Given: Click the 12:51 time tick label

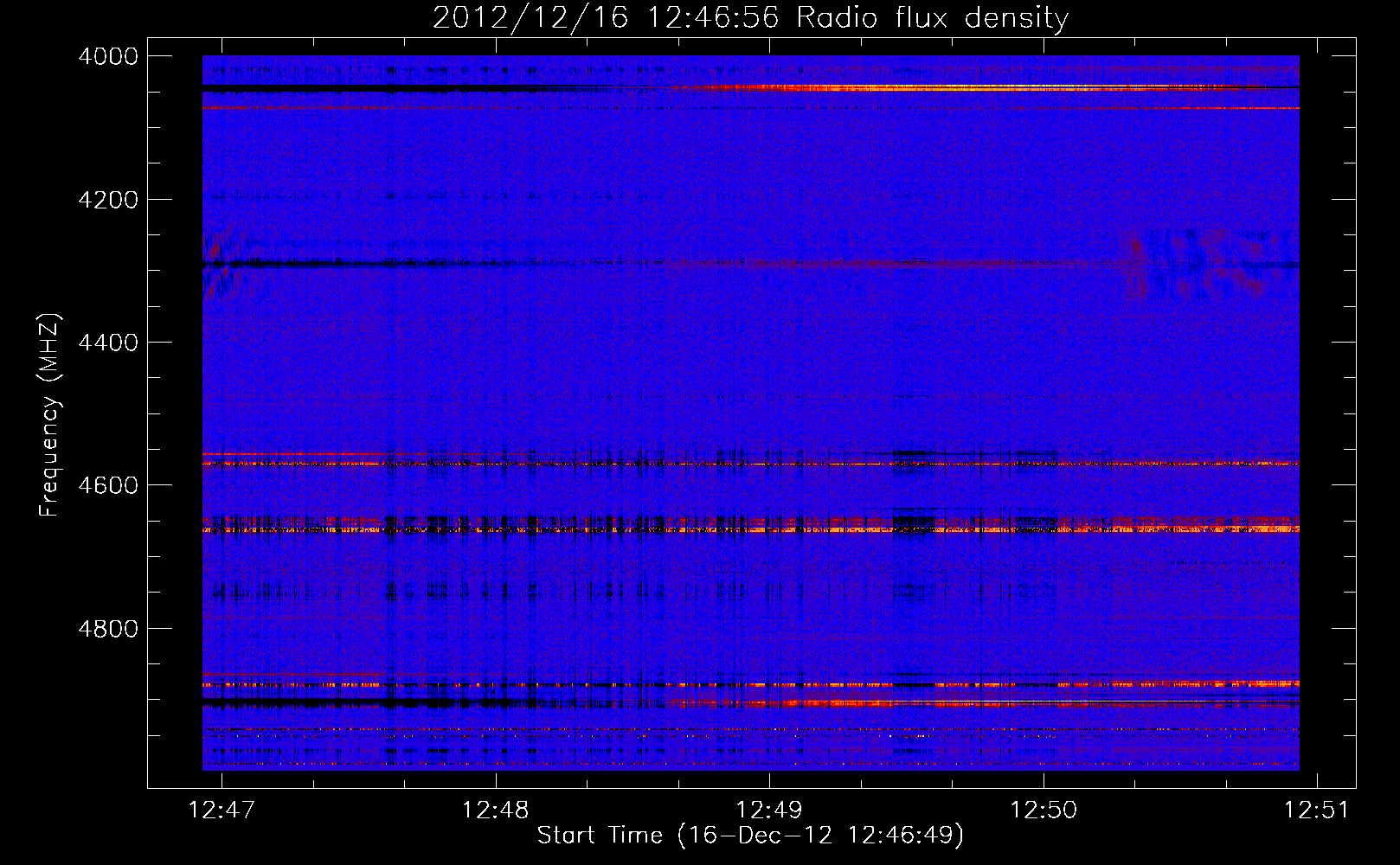Looking at the screenshot, I should click(x=1317, y=810).
